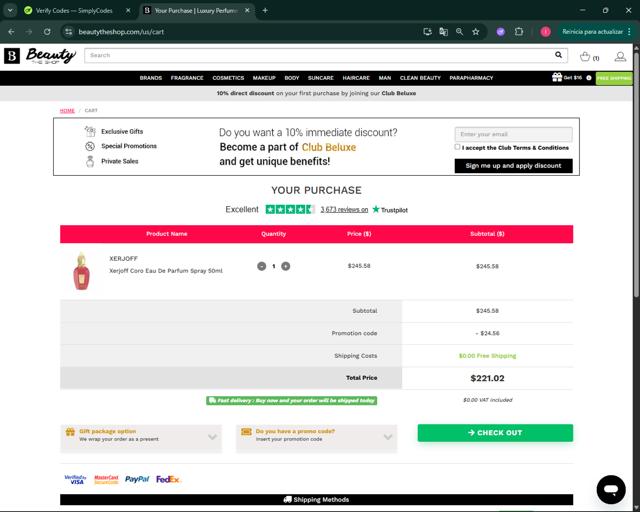Click the Club Beluxe banner link
The image size is (640, 512).
point(398,93)
